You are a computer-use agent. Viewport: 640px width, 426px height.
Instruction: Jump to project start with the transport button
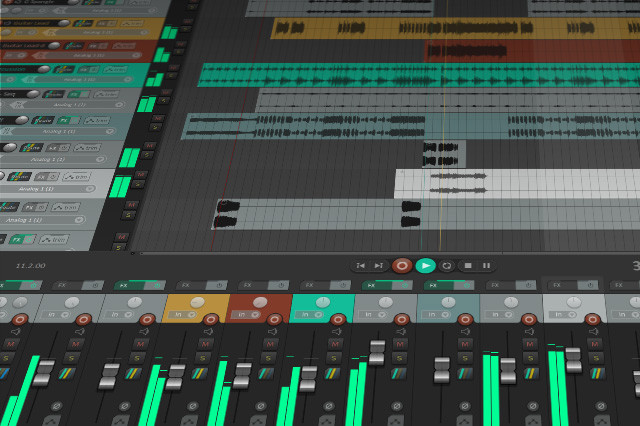pos(361,265)
